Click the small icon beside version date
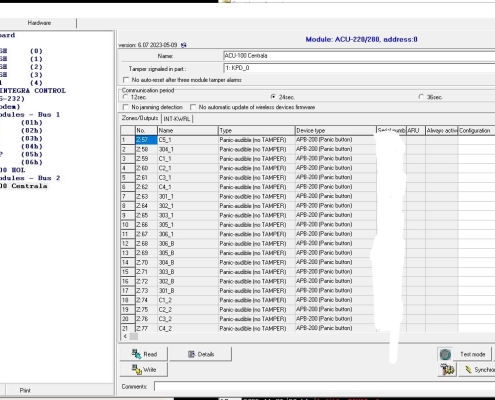This screenshot has height=400, width=495. 183,45
